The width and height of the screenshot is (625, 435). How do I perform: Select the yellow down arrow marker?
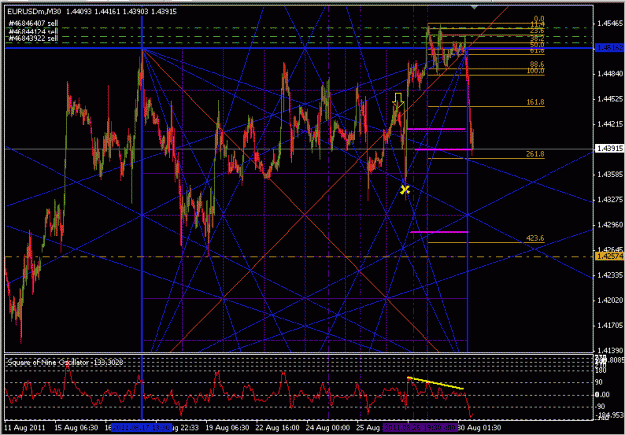pos(398,100)
